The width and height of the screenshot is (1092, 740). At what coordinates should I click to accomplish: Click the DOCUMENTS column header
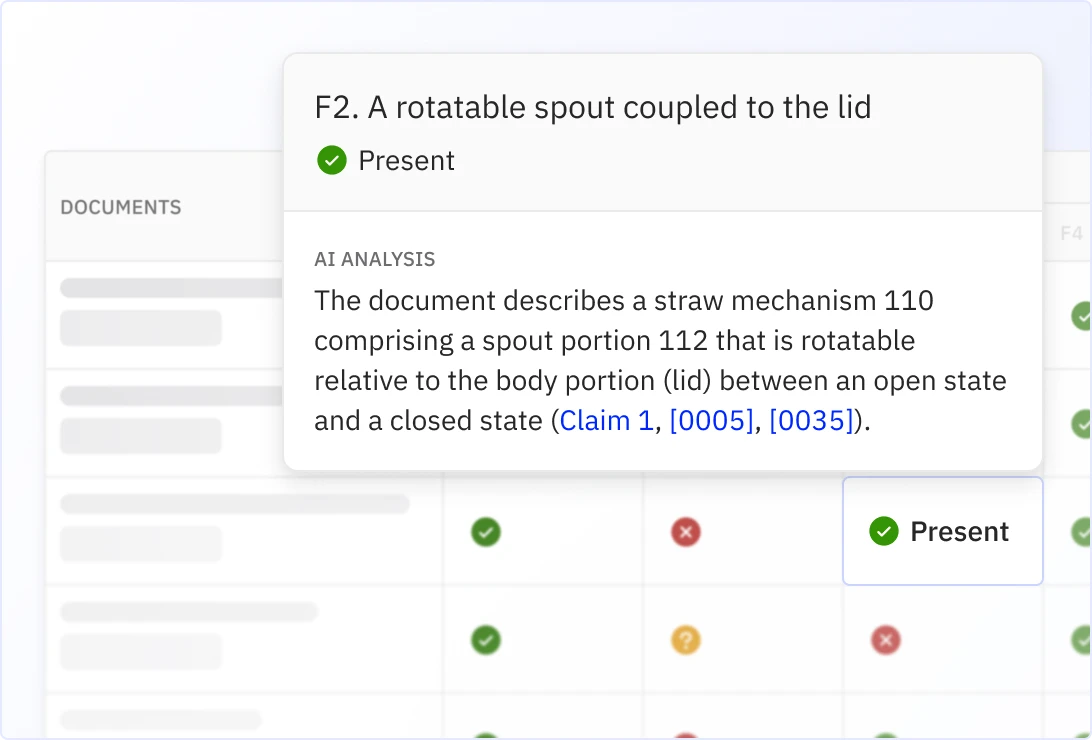click(121, 208)
